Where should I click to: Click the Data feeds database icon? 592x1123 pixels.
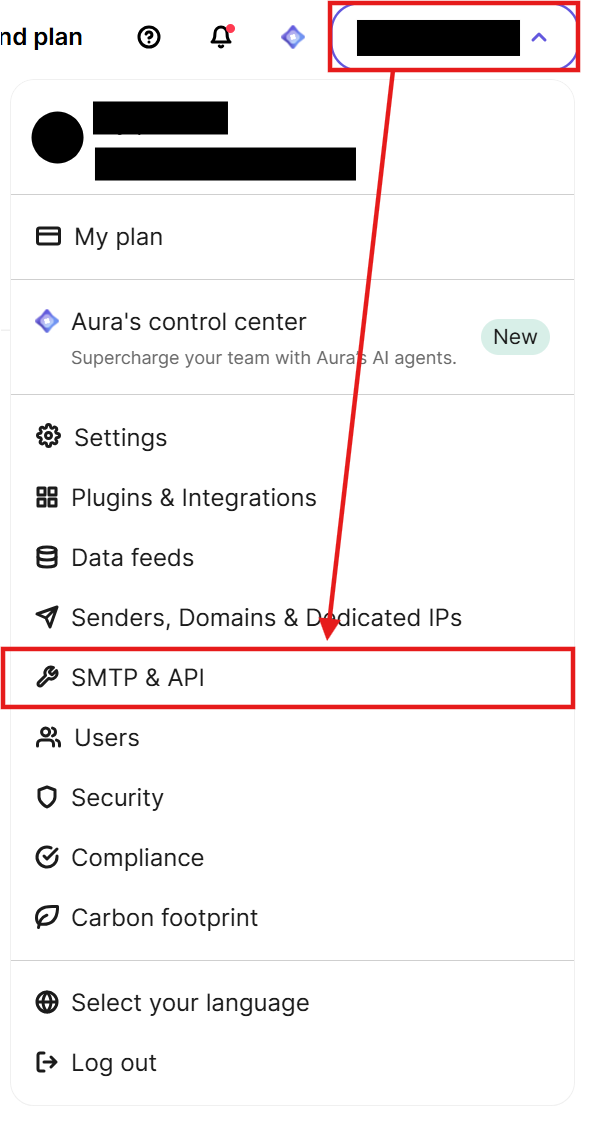point(47,557)
